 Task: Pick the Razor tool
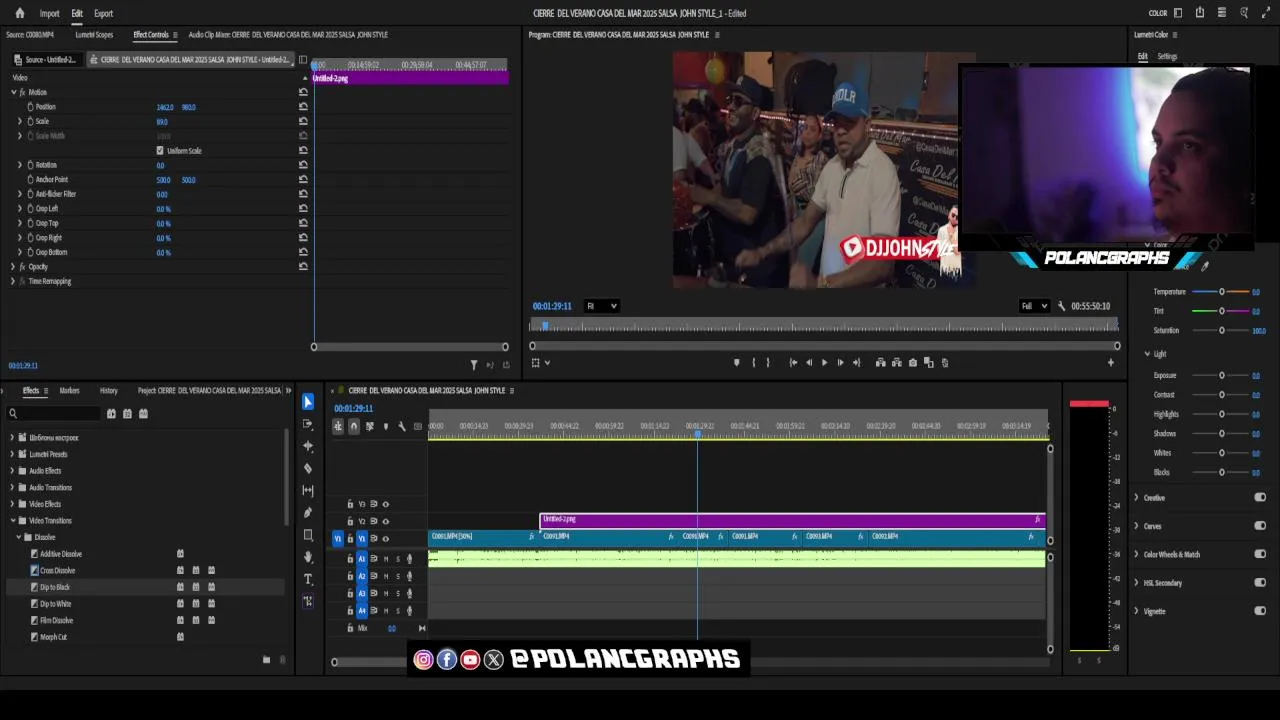click(x=308, y=468)
